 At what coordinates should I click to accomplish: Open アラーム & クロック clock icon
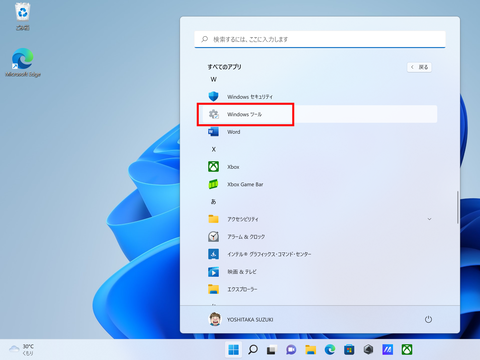click(213, 237)
